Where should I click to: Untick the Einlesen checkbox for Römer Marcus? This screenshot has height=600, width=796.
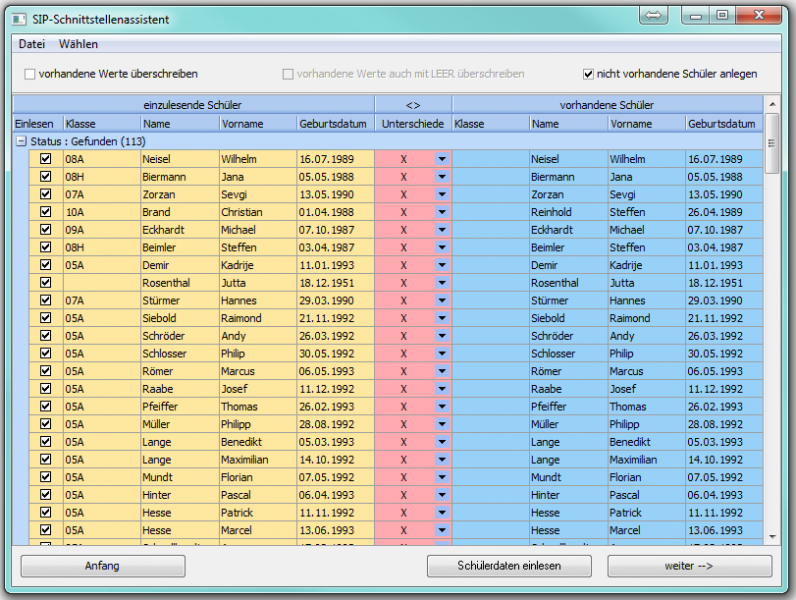[46, 371]
